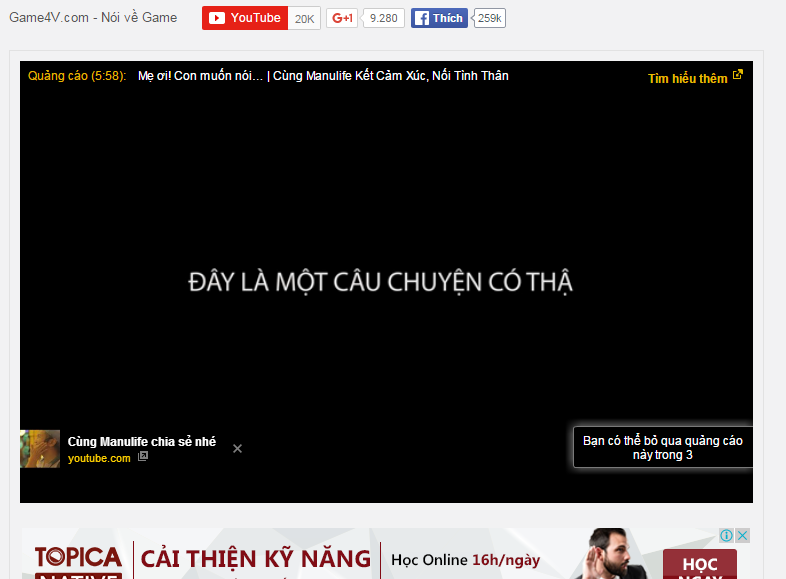Click the skip ad countdown box
The image size is (786, 579).
(x=663, y=447)
